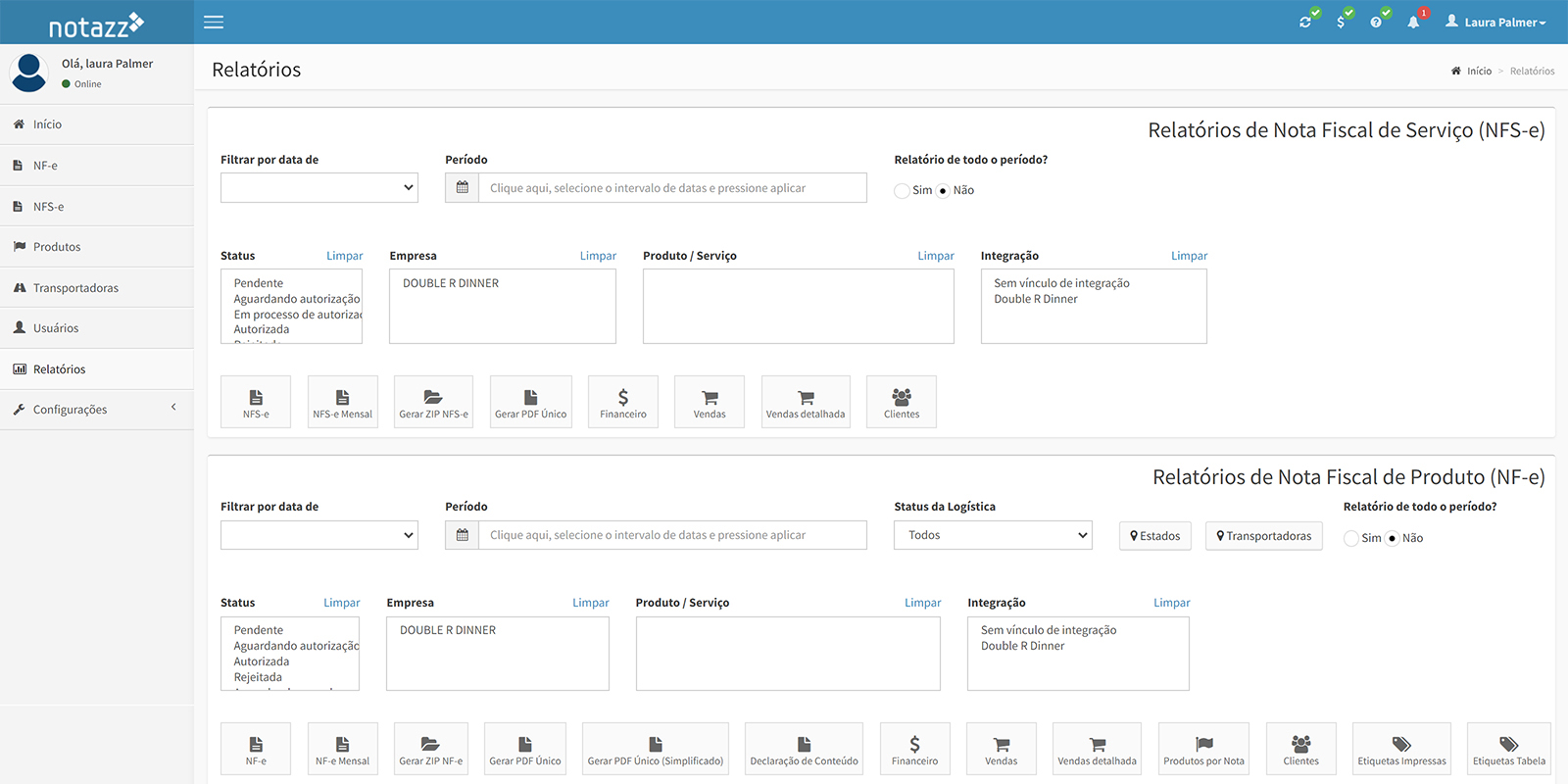Open the dollar billing icon in header
This screenshot has width=1568, height=784.
1341,22
